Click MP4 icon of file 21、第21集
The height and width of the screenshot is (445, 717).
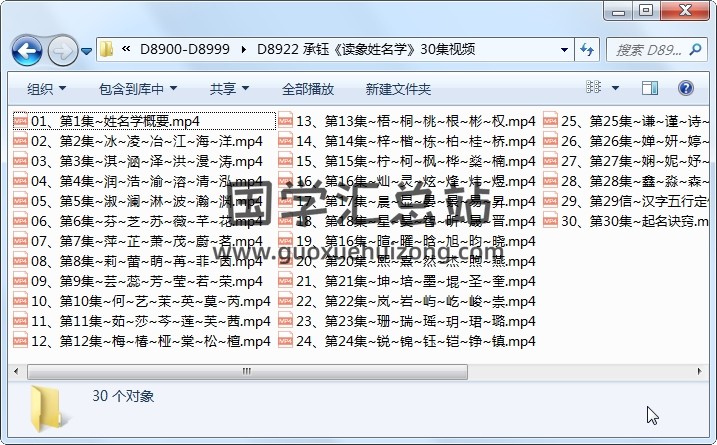click(285, 281)
